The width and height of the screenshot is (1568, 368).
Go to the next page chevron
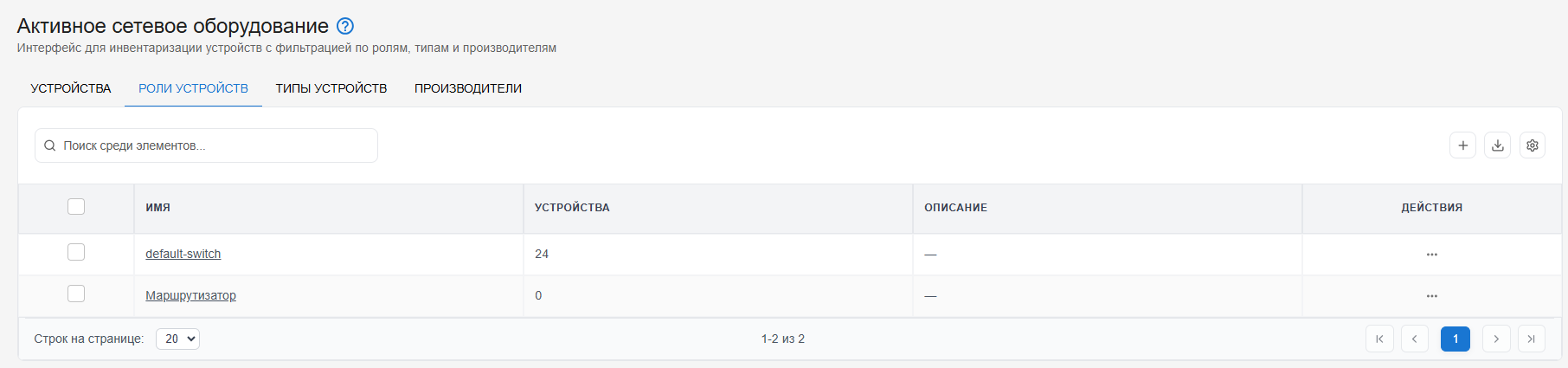click(x=1496, y=339)
